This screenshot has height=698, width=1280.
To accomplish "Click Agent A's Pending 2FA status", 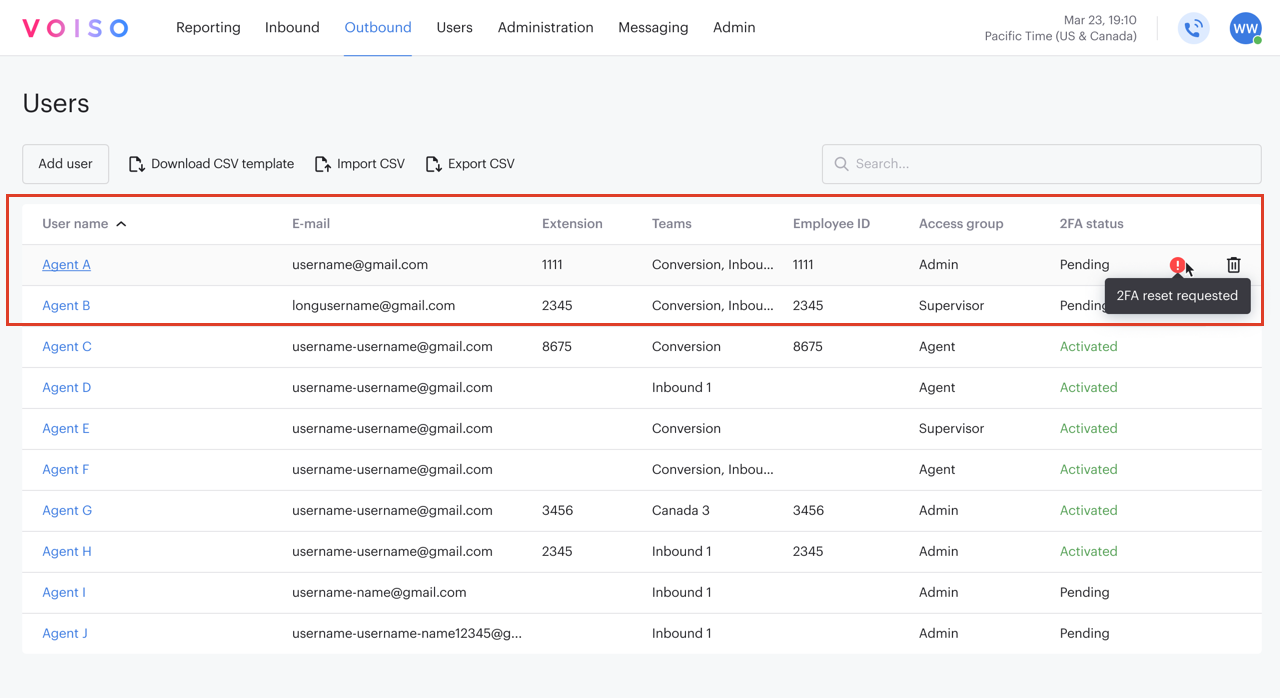I will pyautogui.click(x=1085, y=265).
